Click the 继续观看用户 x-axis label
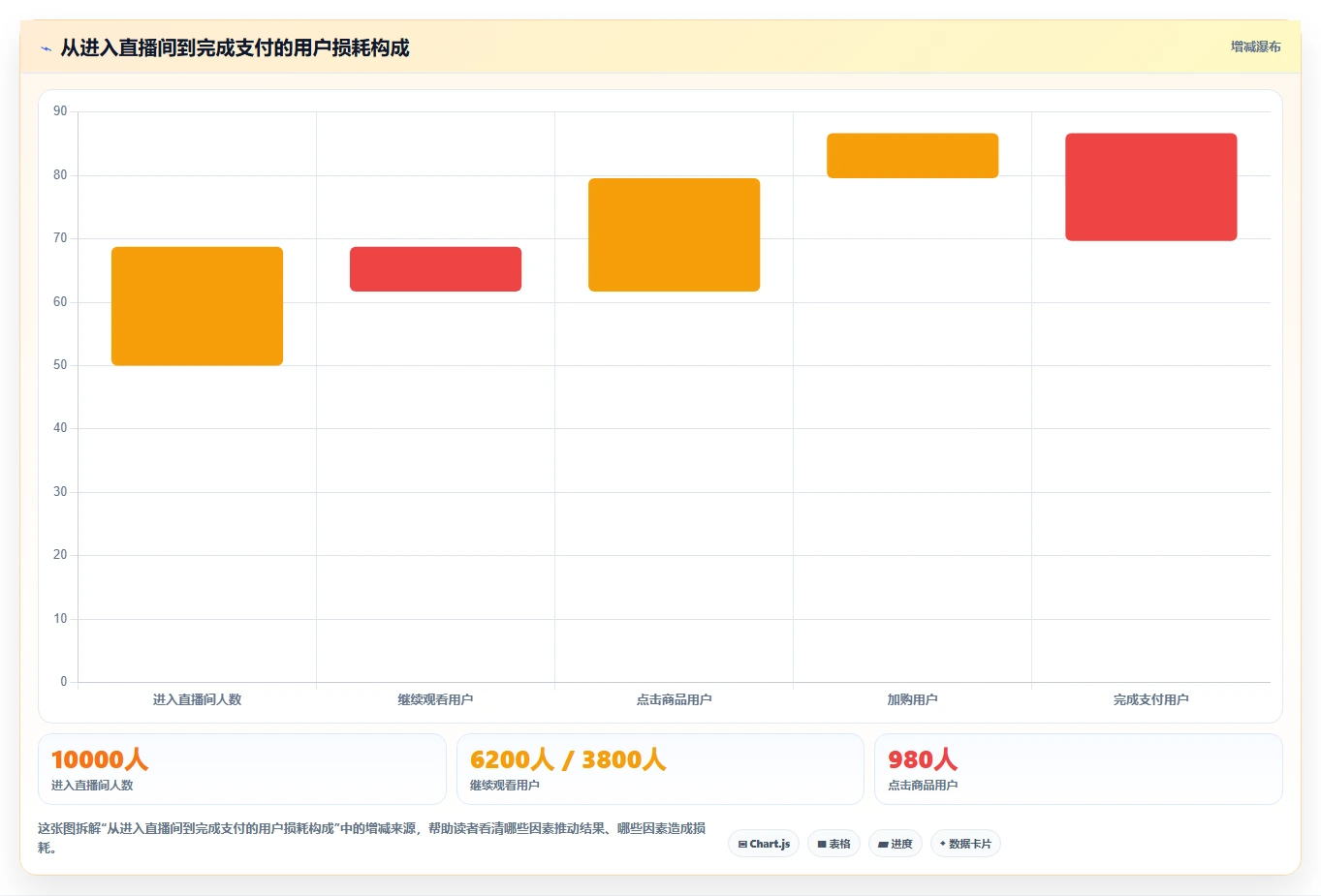Screen dimensions: 1321x896 point(435,699)
